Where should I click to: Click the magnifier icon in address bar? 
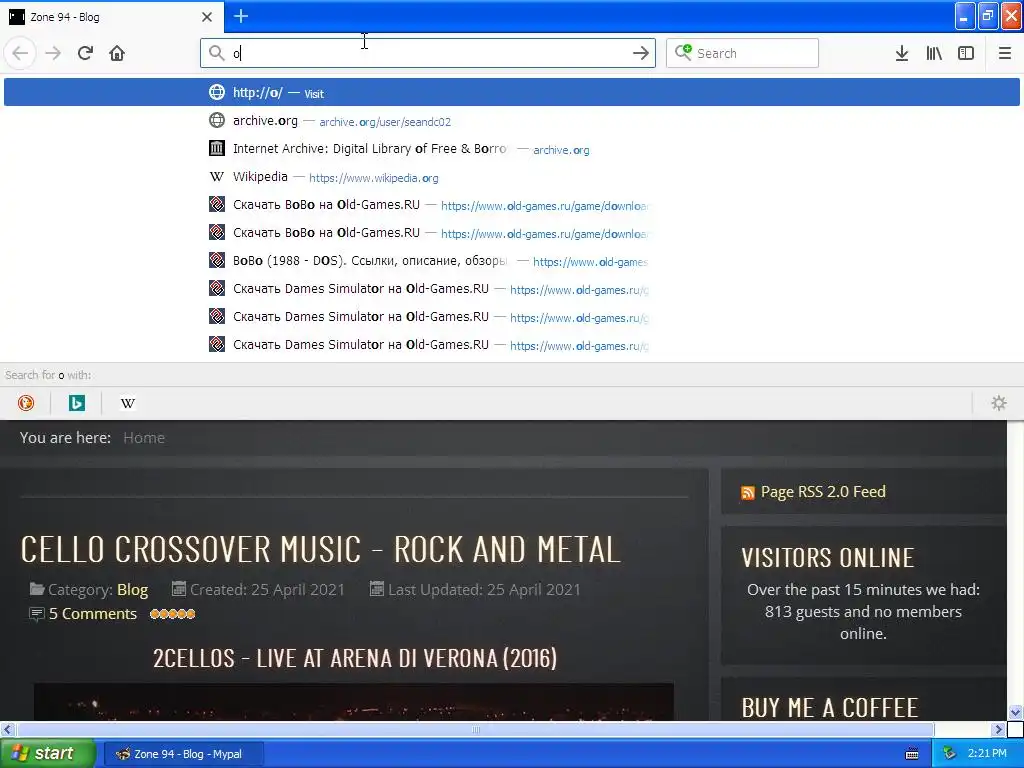(216, 53)
